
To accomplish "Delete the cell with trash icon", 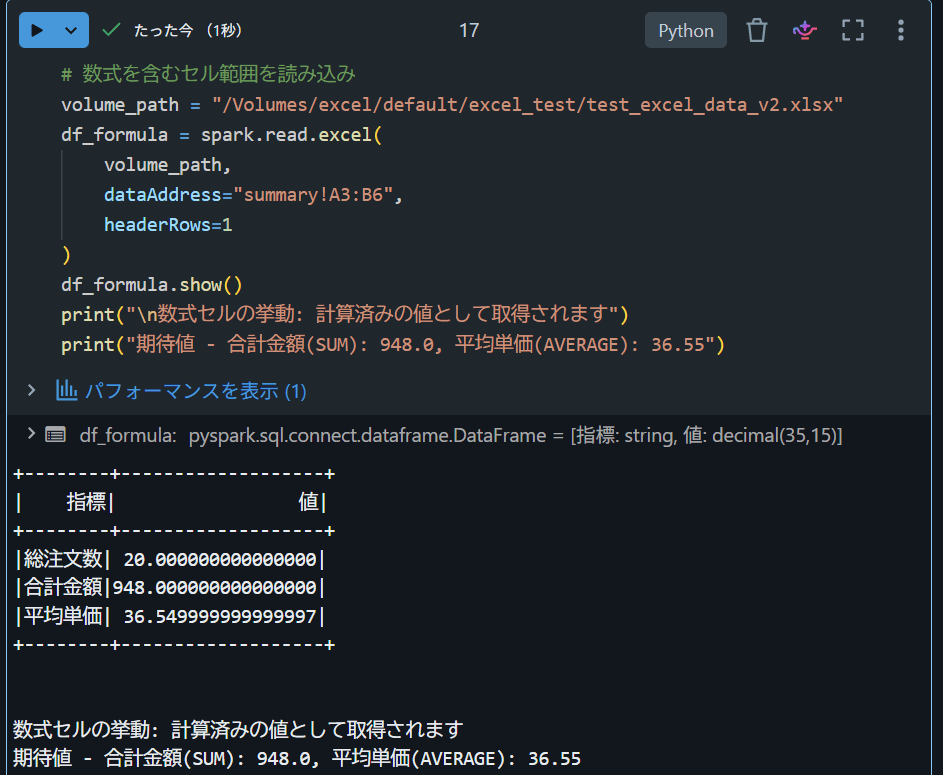I will 757,30.
